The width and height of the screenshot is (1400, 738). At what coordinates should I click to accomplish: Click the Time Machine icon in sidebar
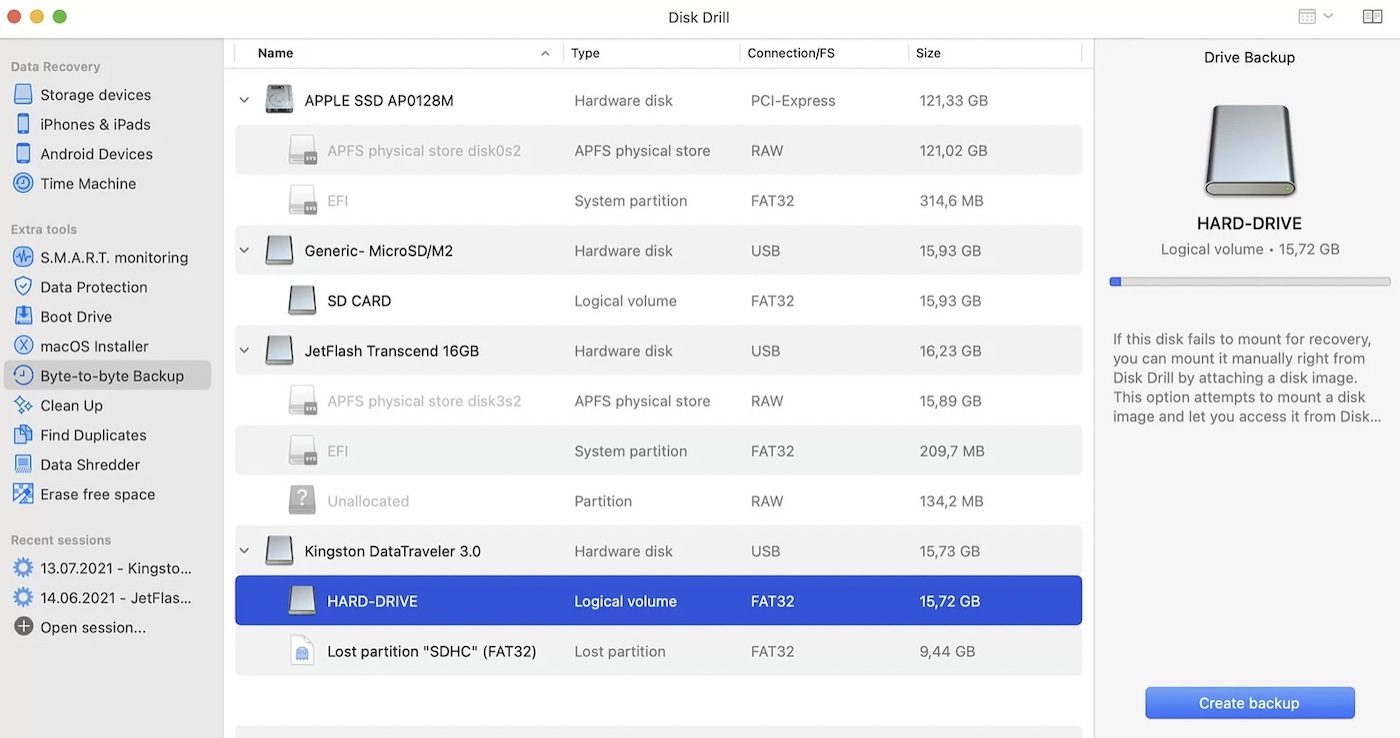(23, 183)
